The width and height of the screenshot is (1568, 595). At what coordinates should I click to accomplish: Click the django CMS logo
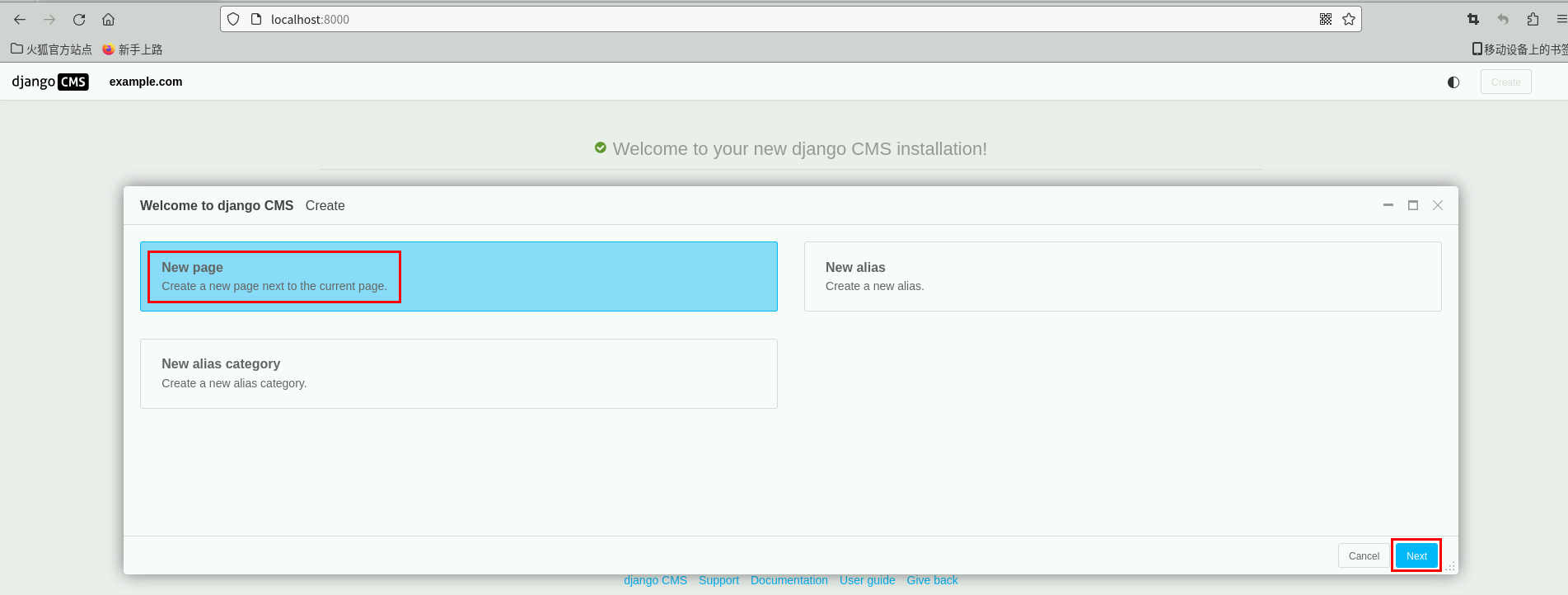point(50,82)
